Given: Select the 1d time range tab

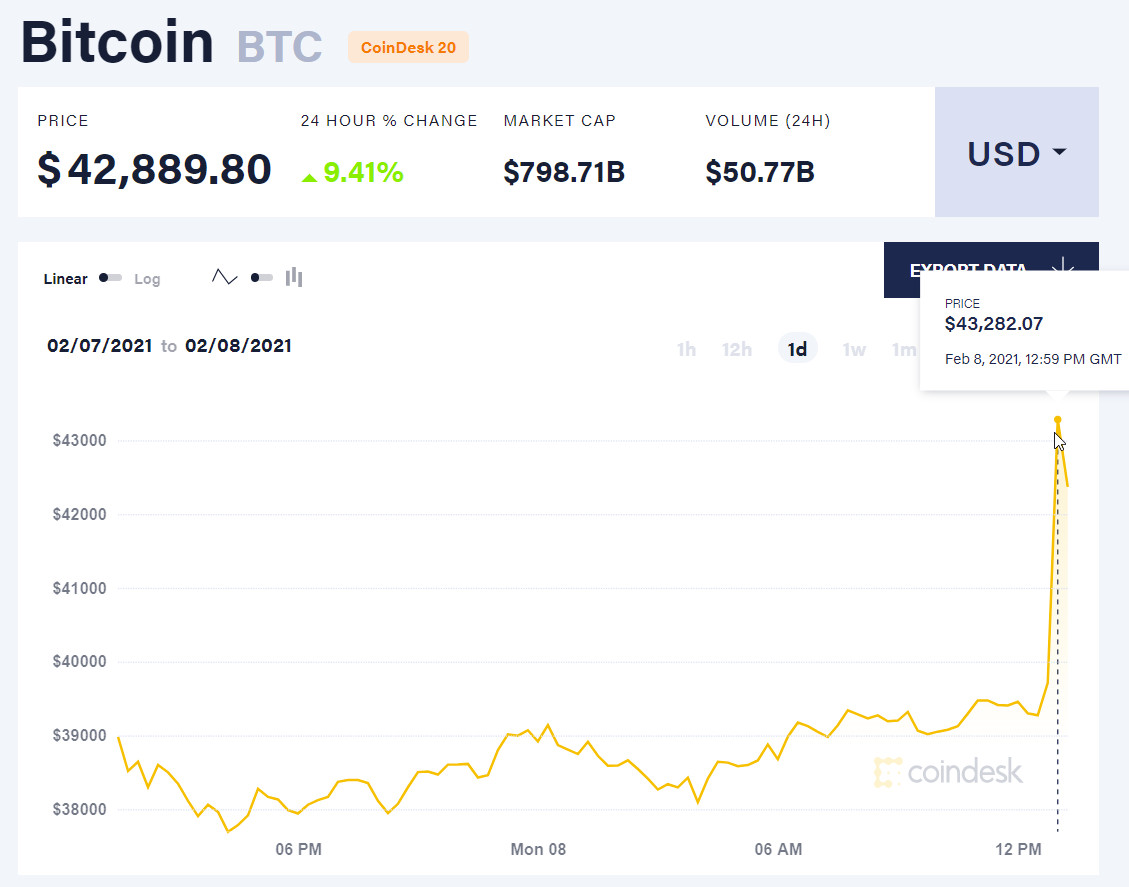Looking at the screenshot, I should [x=797, y=349].
